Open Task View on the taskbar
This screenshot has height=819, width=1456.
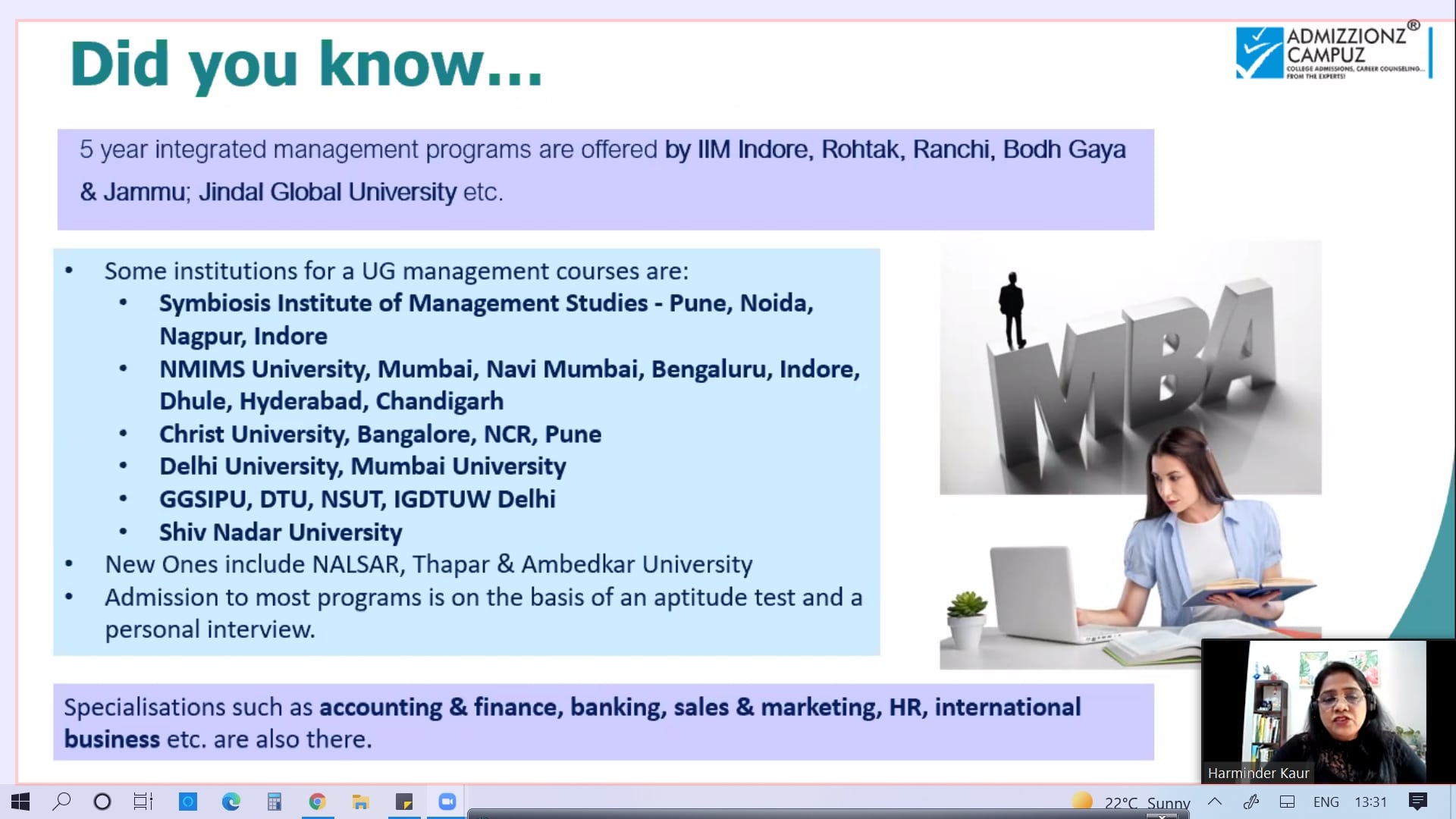[x=143, y=802]
